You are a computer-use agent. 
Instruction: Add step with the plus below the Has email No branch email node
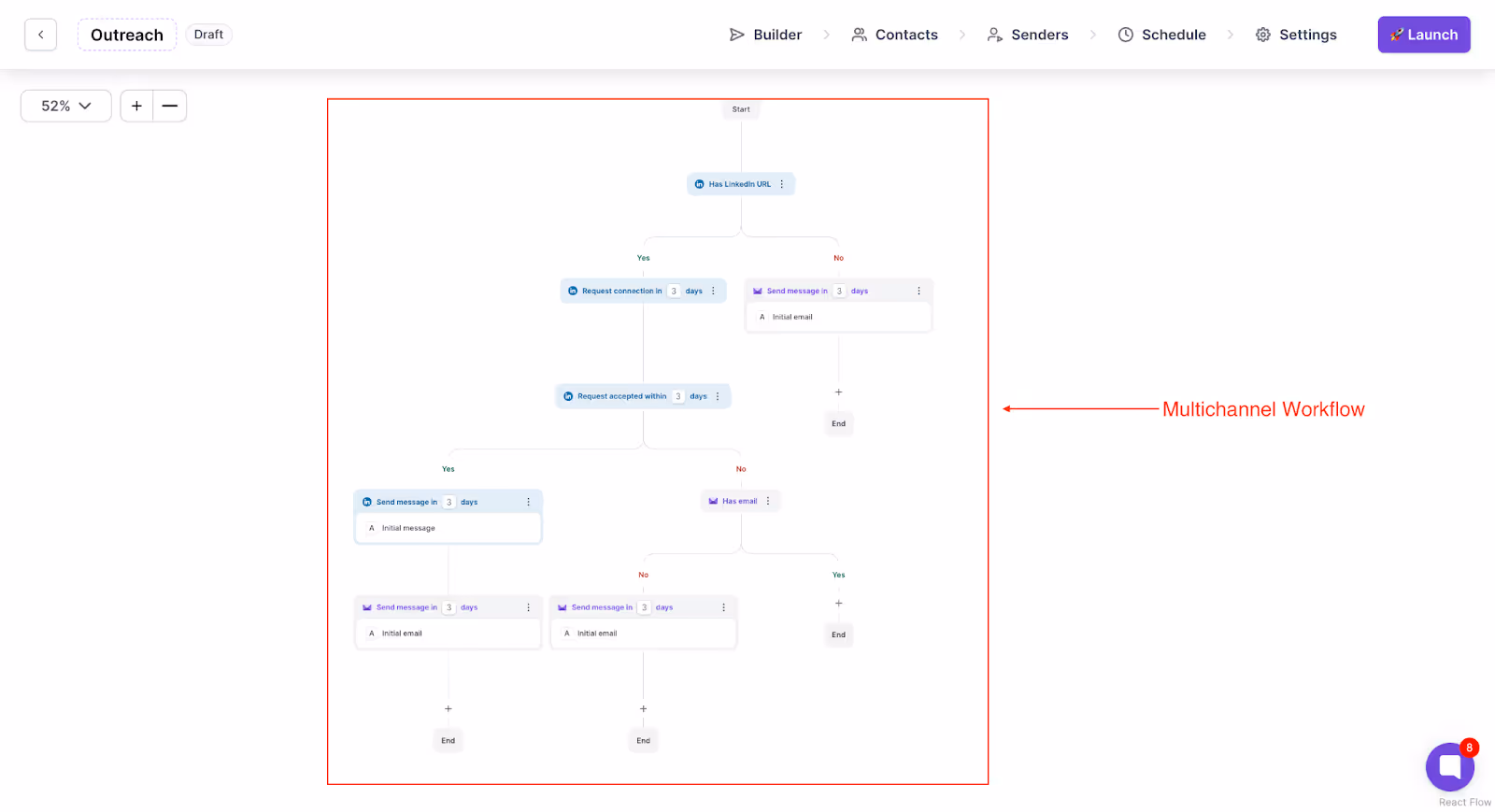pyautogui.click(x=643, y=709)
